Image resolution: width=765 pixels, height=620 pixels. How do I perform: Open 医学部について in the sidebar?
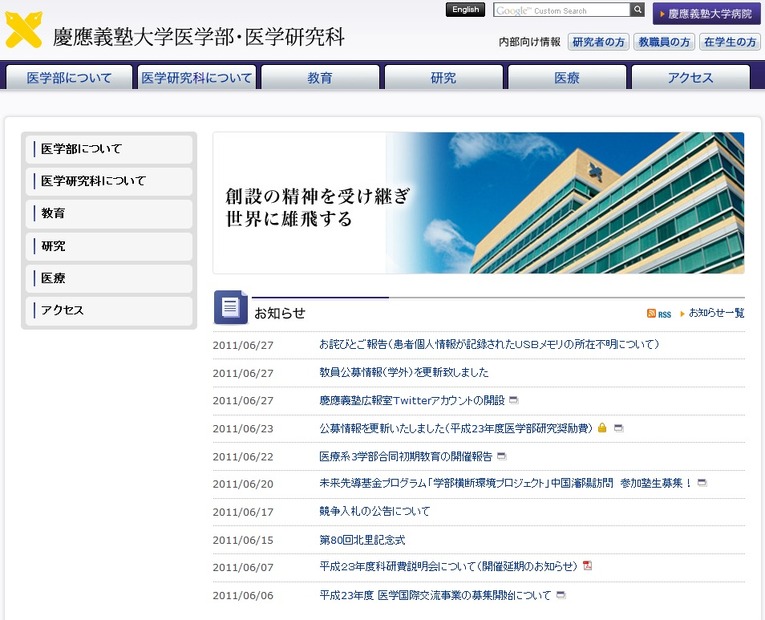[109, 149]
